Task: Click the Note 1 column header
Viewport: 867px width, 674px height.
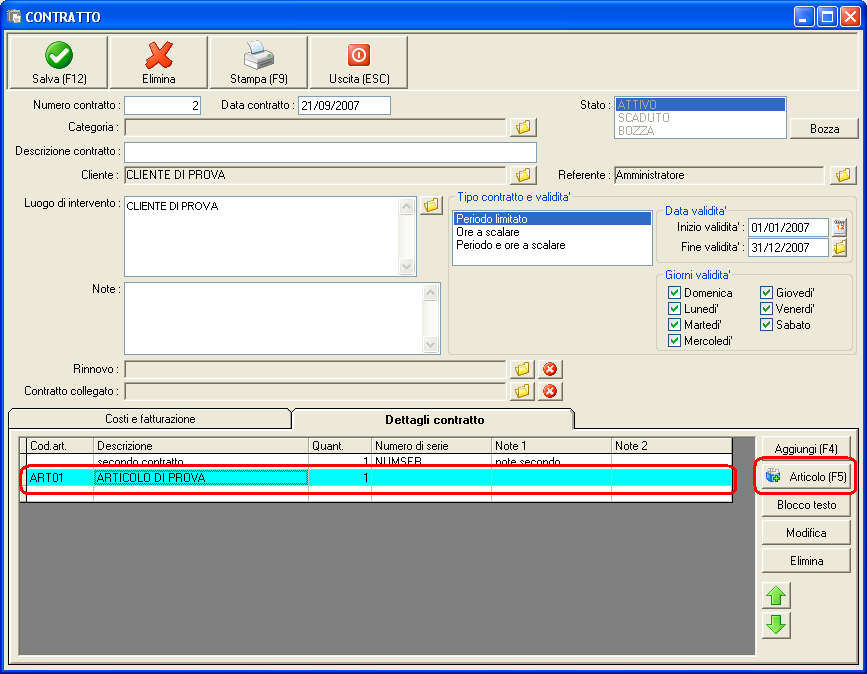Action: (551, 446)
